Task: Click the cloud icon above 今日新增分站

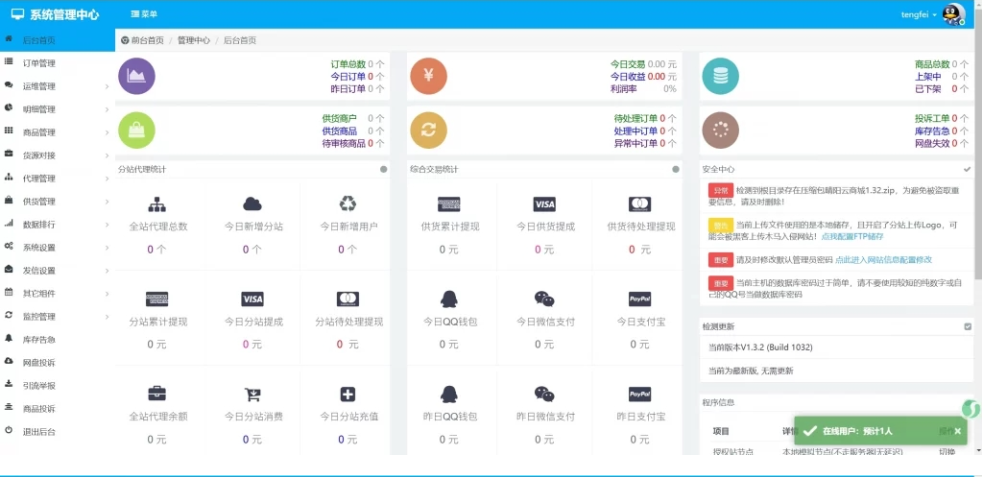Action: [252, 204]
